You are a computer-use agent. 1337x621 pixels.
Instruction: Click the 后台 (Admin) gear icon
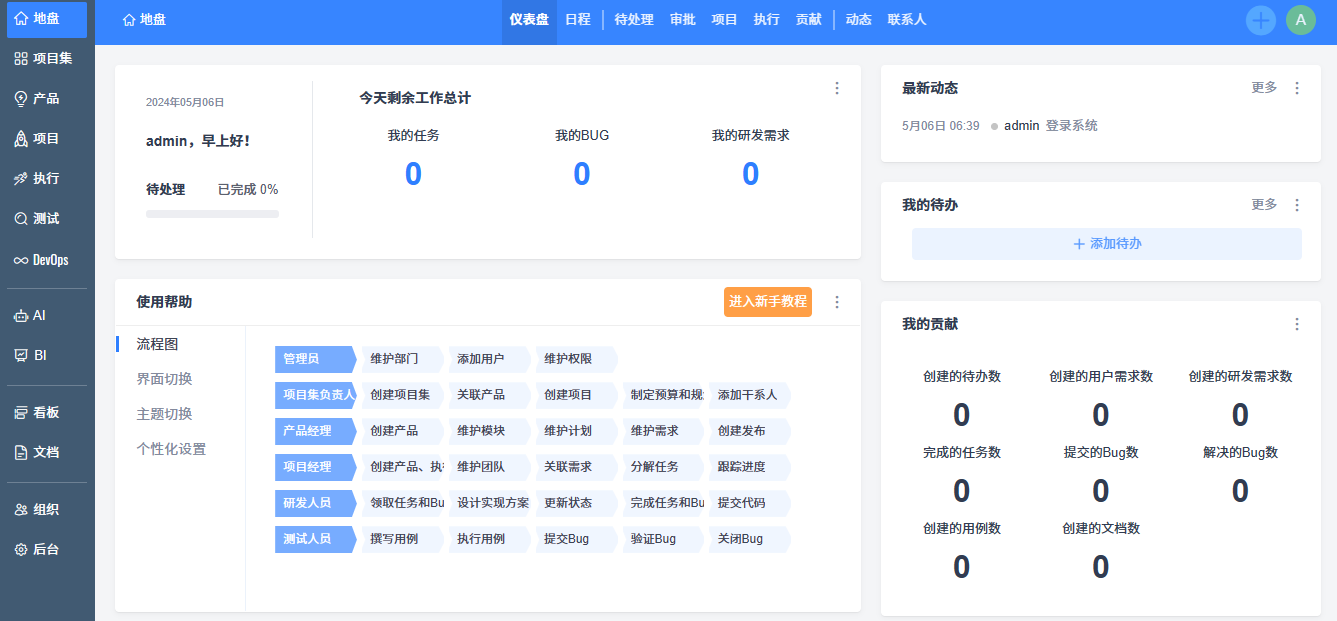coord(21,549)
